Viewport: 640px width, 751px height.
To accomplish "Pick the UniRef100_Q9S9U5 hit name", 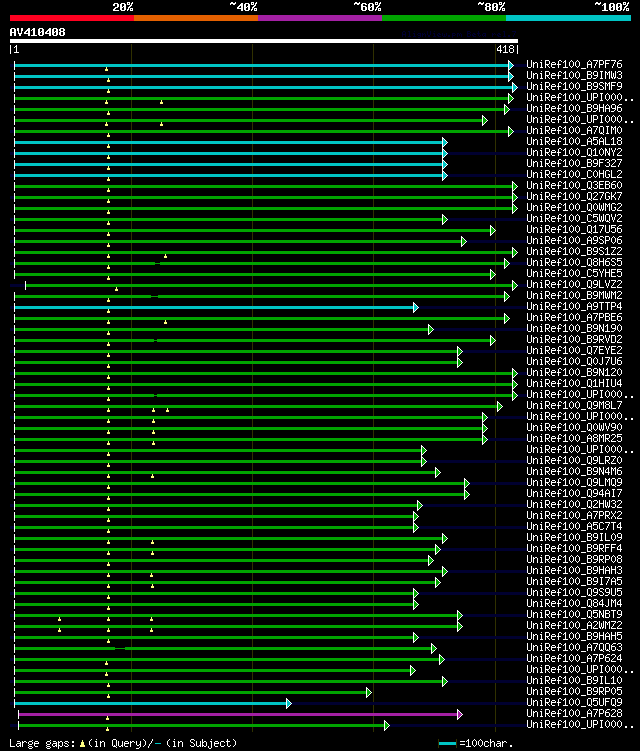I will pyautogui.click(x=574, y=593).
